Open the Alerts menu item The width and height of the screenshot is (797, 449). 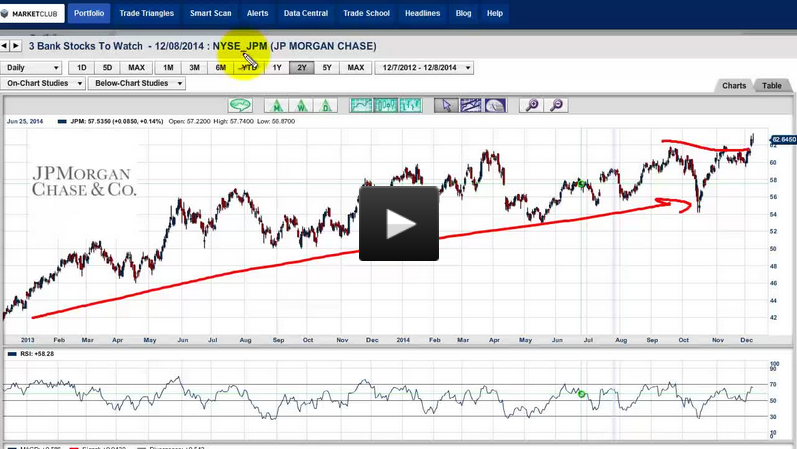click(x=257, y=13)
